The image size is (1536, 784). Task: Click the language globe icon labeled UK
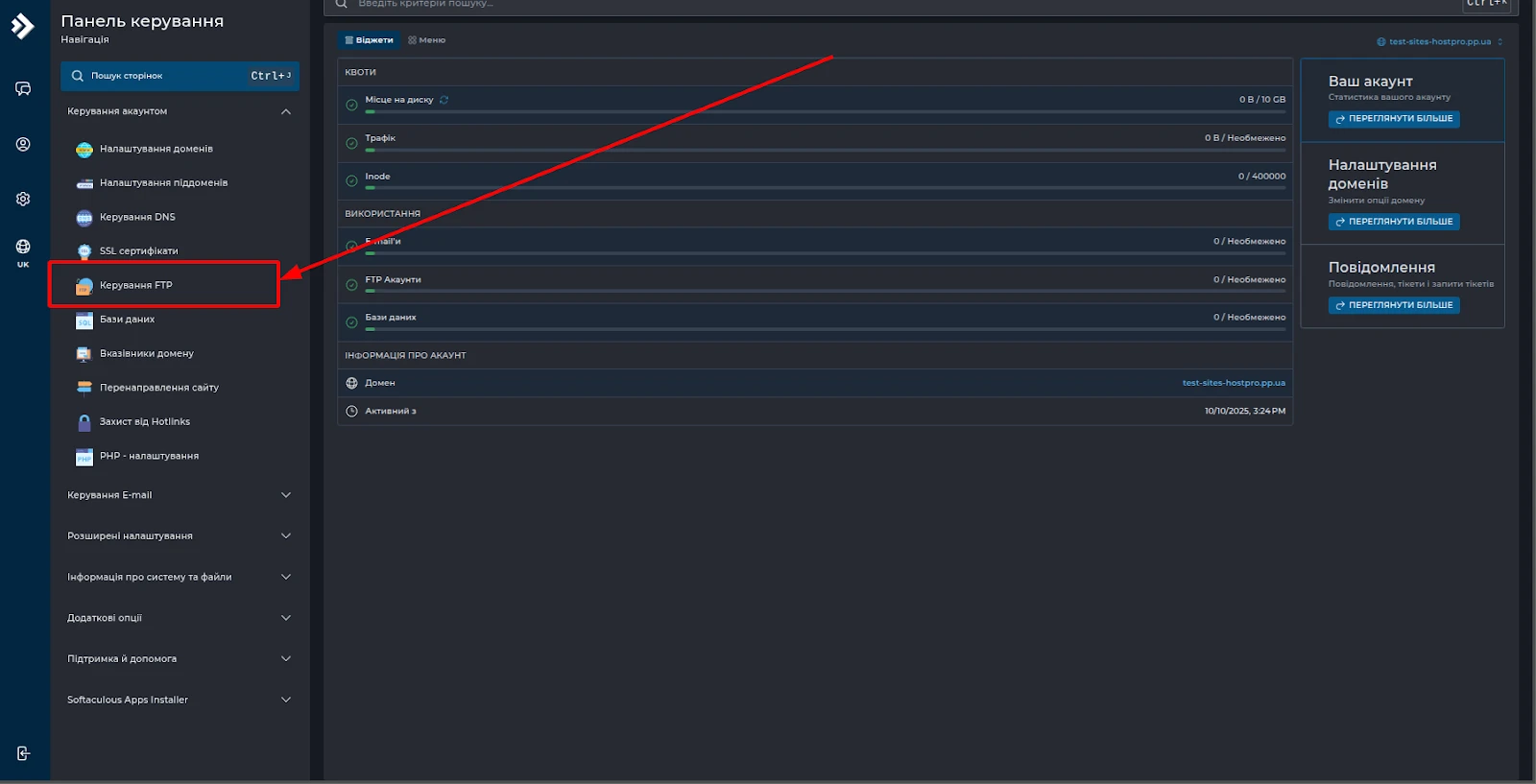click(x=23, y=251)
